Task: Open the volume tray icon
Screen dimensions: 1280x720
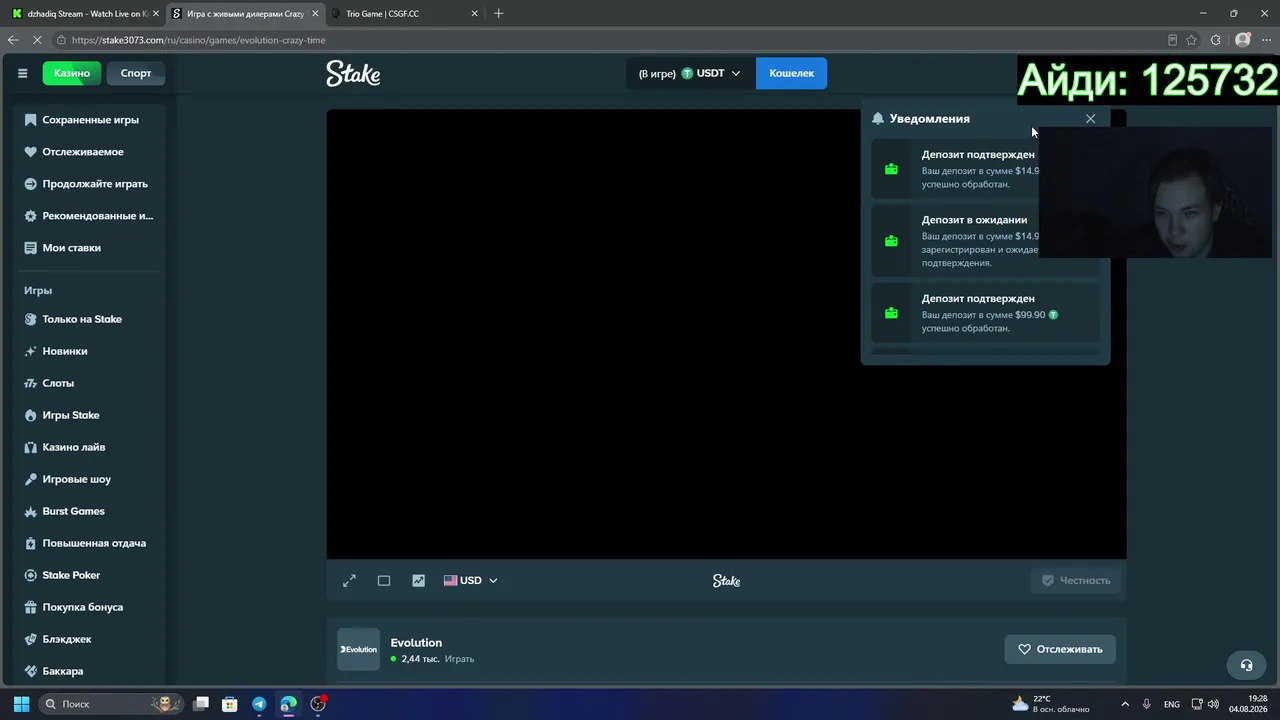Action: pos(1214,704)
